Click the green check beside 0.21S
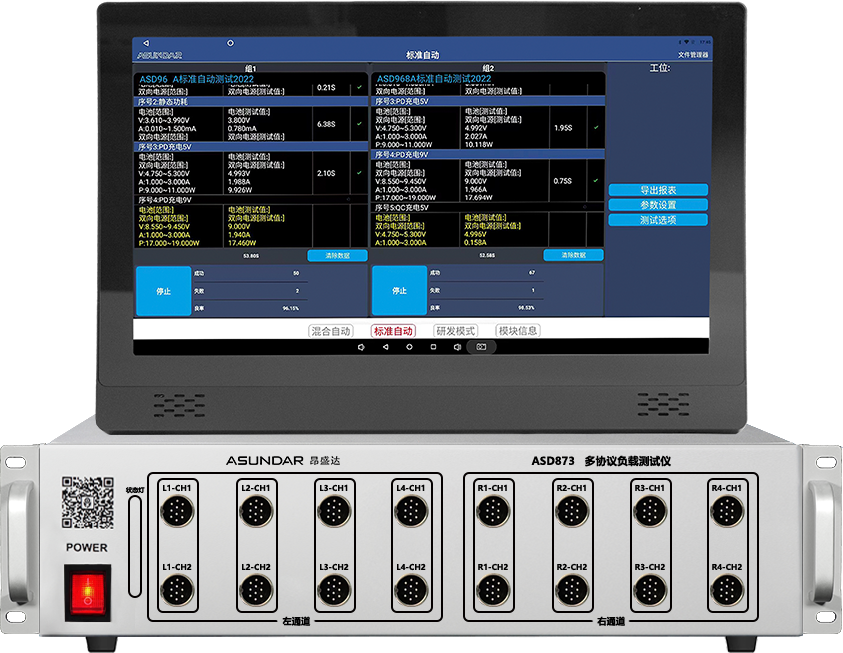This screenshot has height=653, width=843. point(359,87)
